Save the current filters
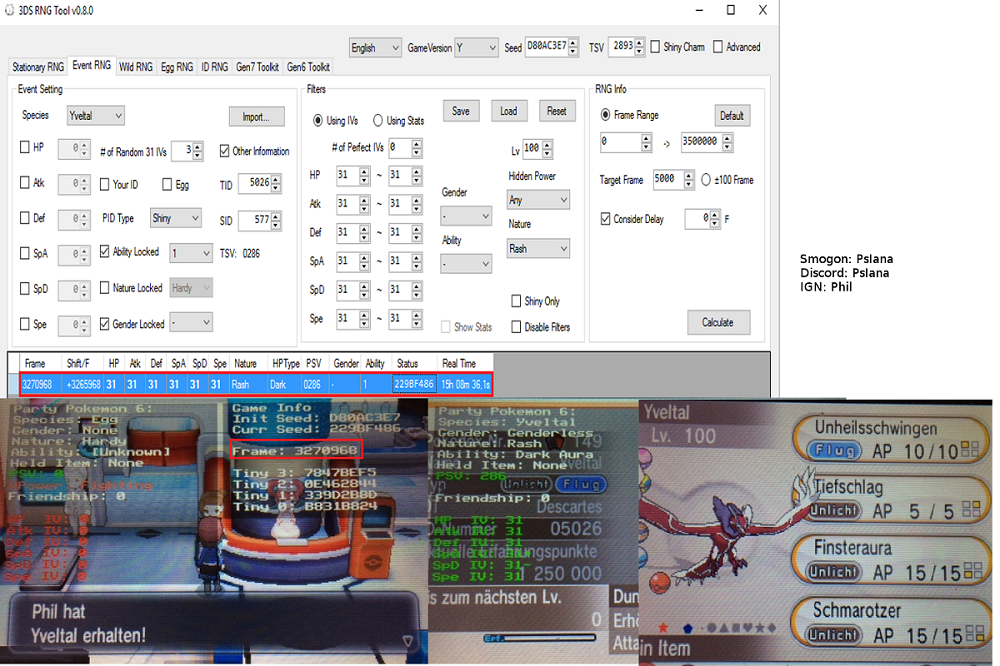This screenshot has height=666, width=1000. [460, 111]
